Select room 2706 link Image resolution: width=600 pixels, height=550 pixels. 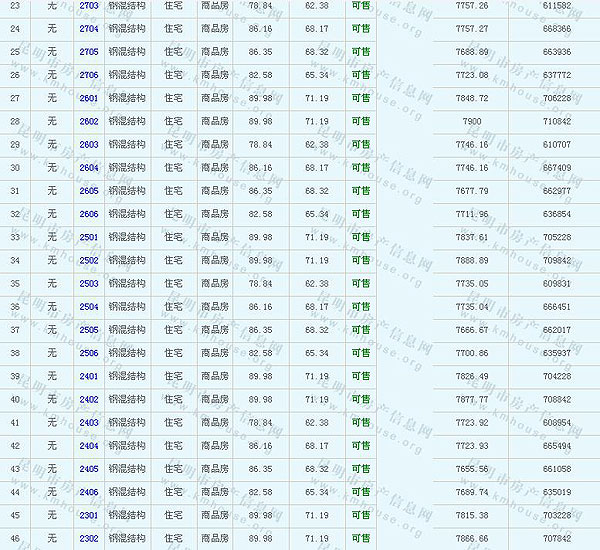coord(88,75)
